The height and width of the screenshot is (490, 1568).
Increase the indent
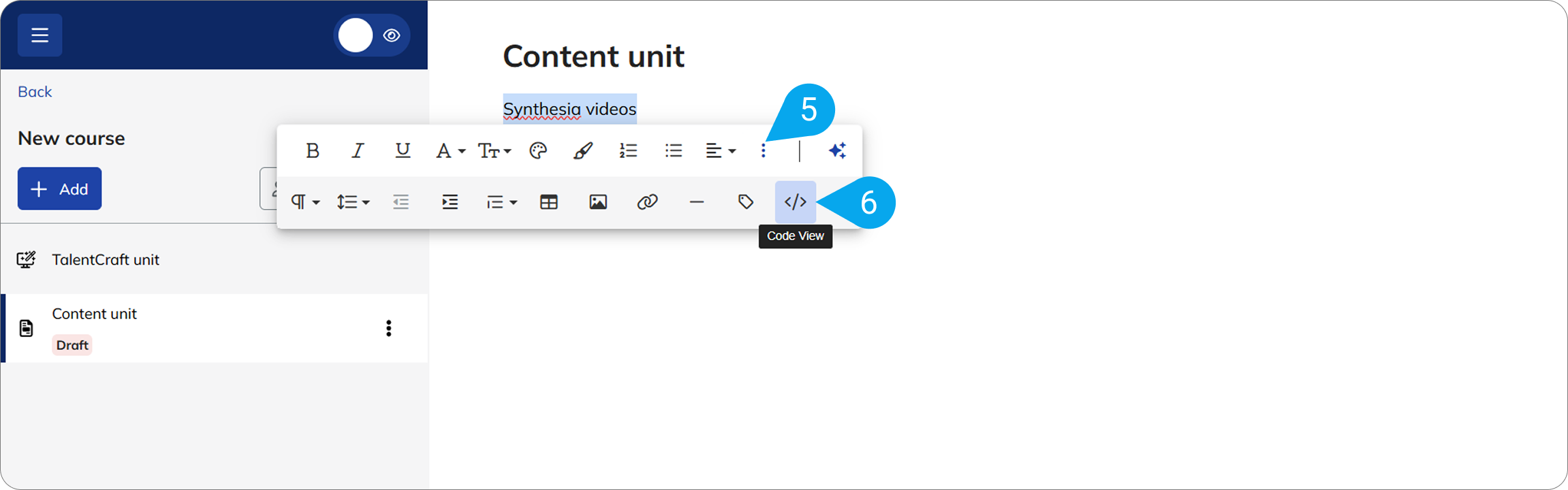450,202
